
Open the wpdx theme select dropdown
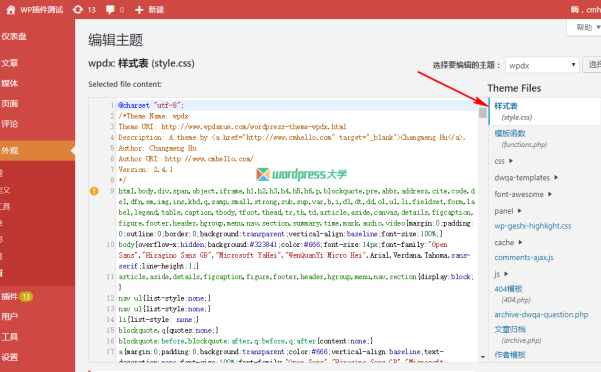[542, 65]
